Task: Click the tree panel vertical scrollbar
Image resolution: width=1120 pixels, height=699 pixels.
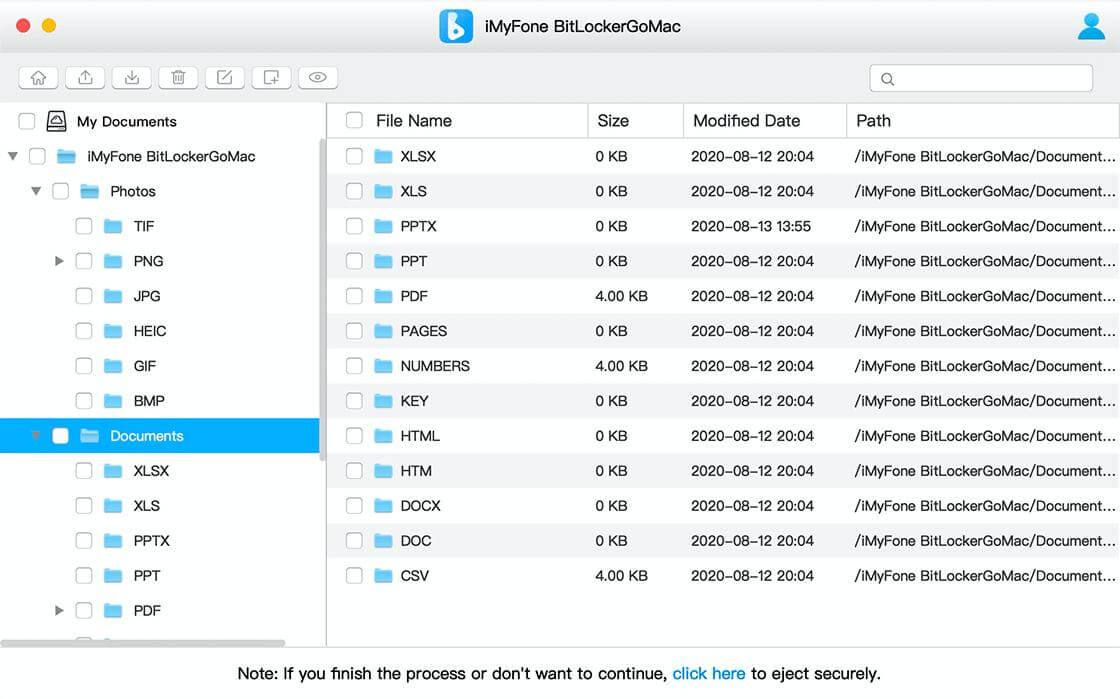Action: pyautogui.click(x=322, y=300)
